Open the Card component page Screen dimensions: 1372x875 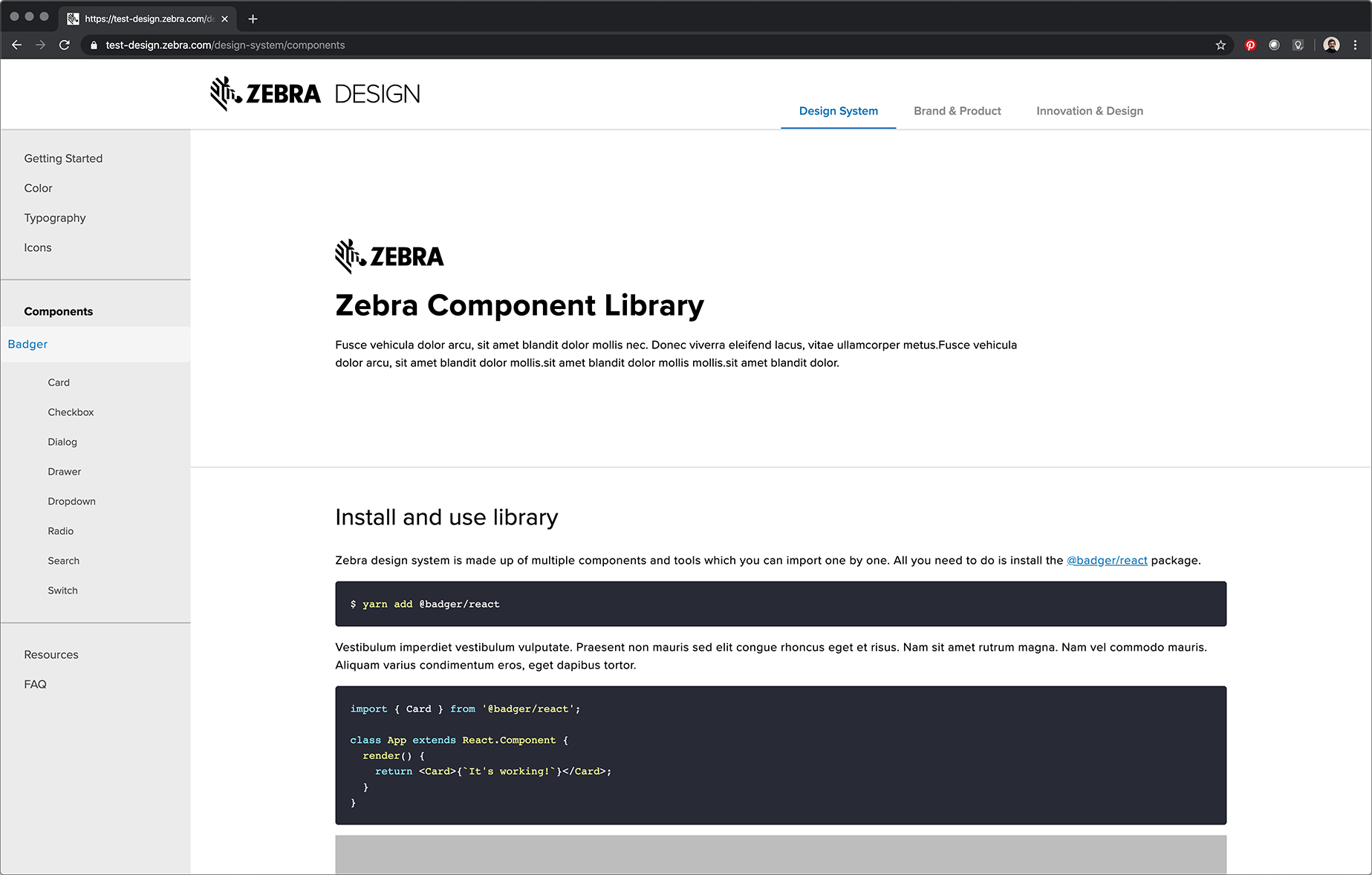coord(59,383)
